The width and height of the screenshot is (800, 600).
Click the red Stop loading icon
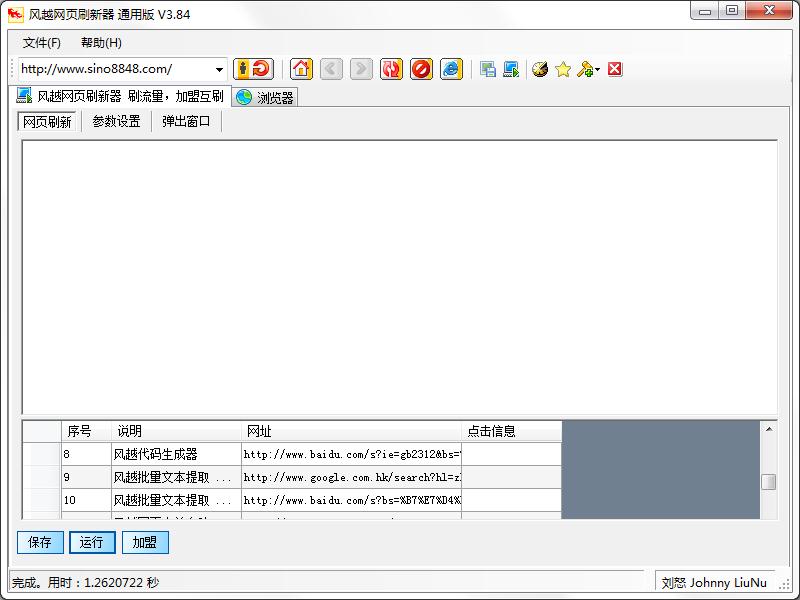click(x=421, y=69)
